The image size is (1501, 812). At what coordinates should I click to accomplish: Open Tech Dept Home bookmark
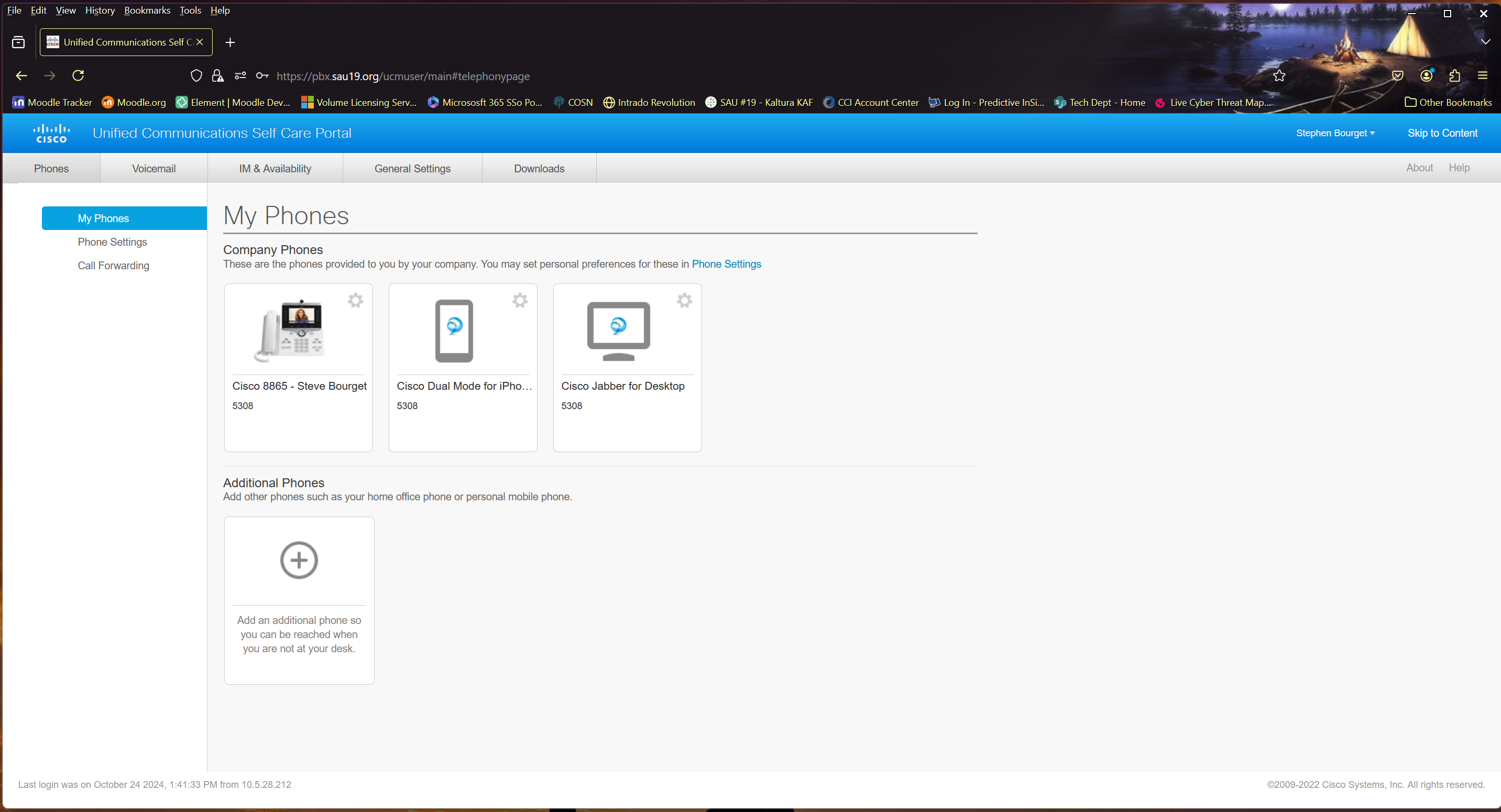(1100, 103)
